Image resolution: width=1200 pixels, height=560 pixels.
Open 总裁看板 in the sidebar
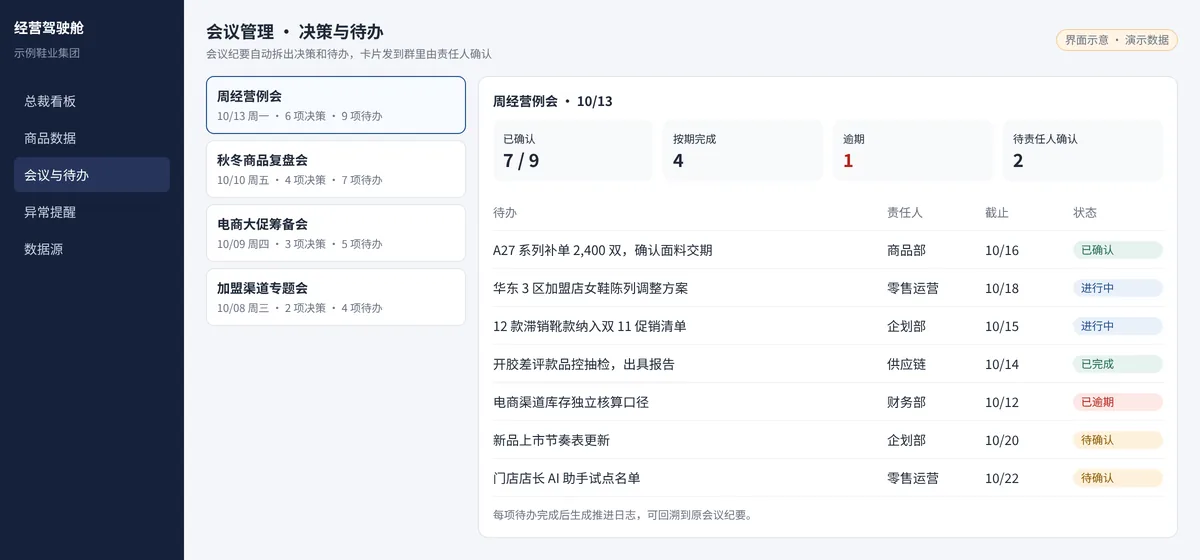point(91,100)
